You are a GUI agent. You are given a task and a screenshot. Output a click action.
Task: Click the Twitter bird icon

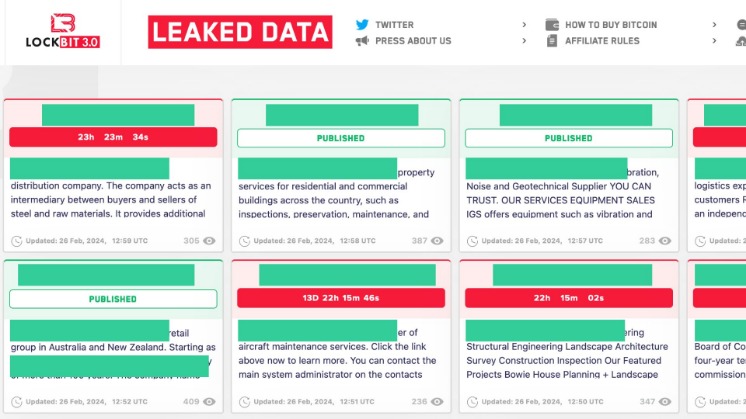click(362, 24)
